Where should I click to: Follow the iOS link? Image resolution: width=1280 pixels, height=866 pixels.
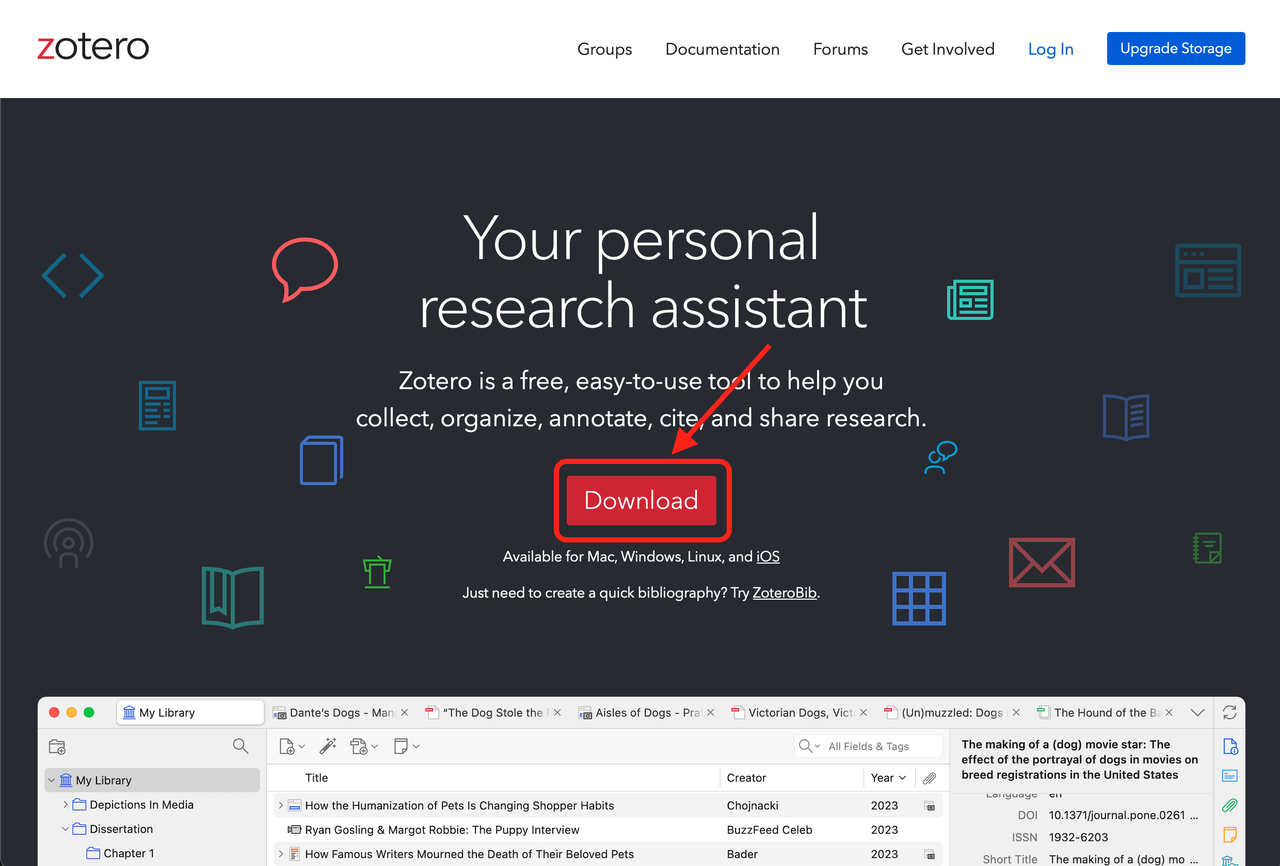(768, 557)
